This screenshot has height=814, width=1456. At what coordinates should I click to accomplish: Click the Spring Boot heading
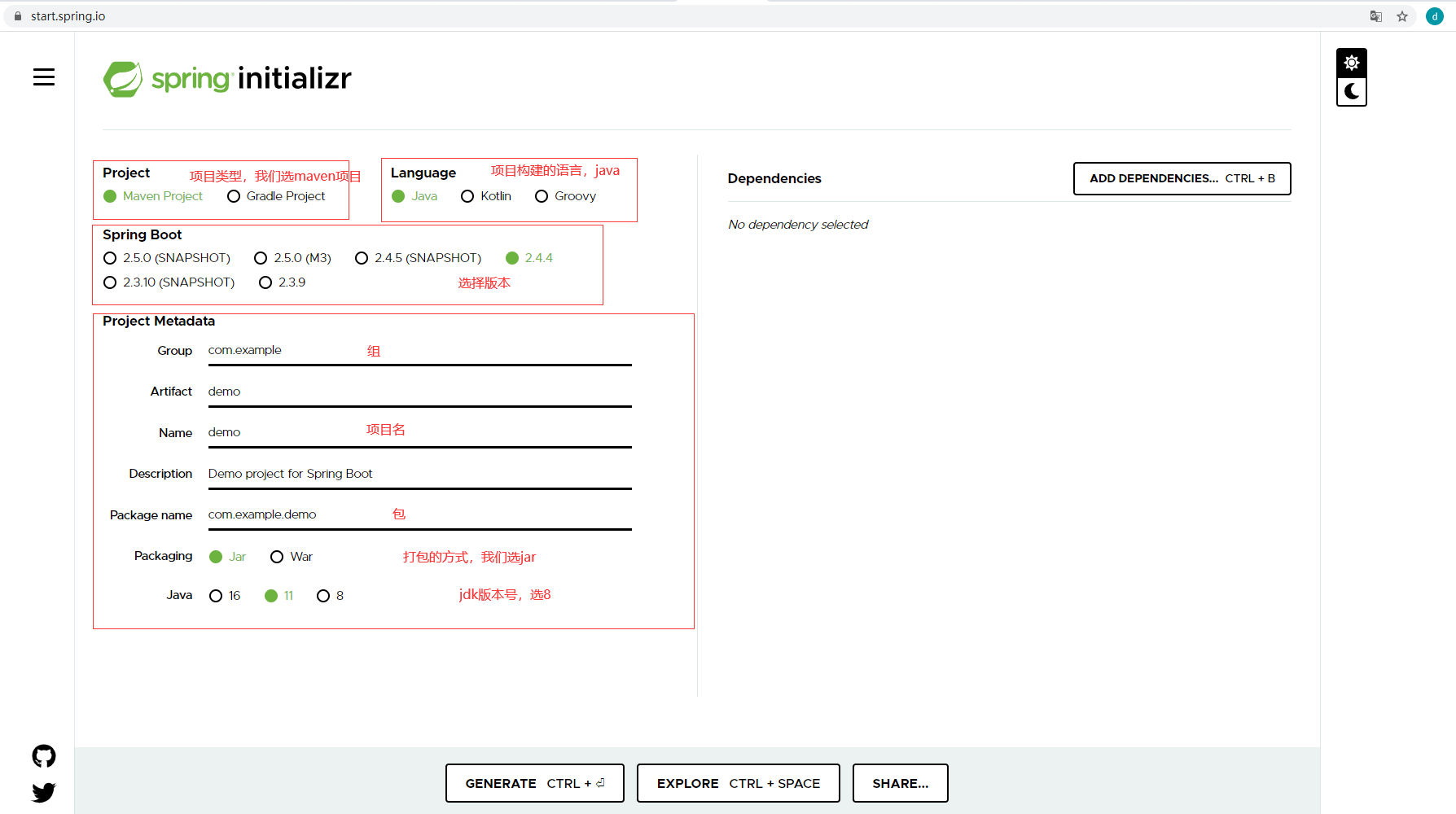[x=143, y=234]
